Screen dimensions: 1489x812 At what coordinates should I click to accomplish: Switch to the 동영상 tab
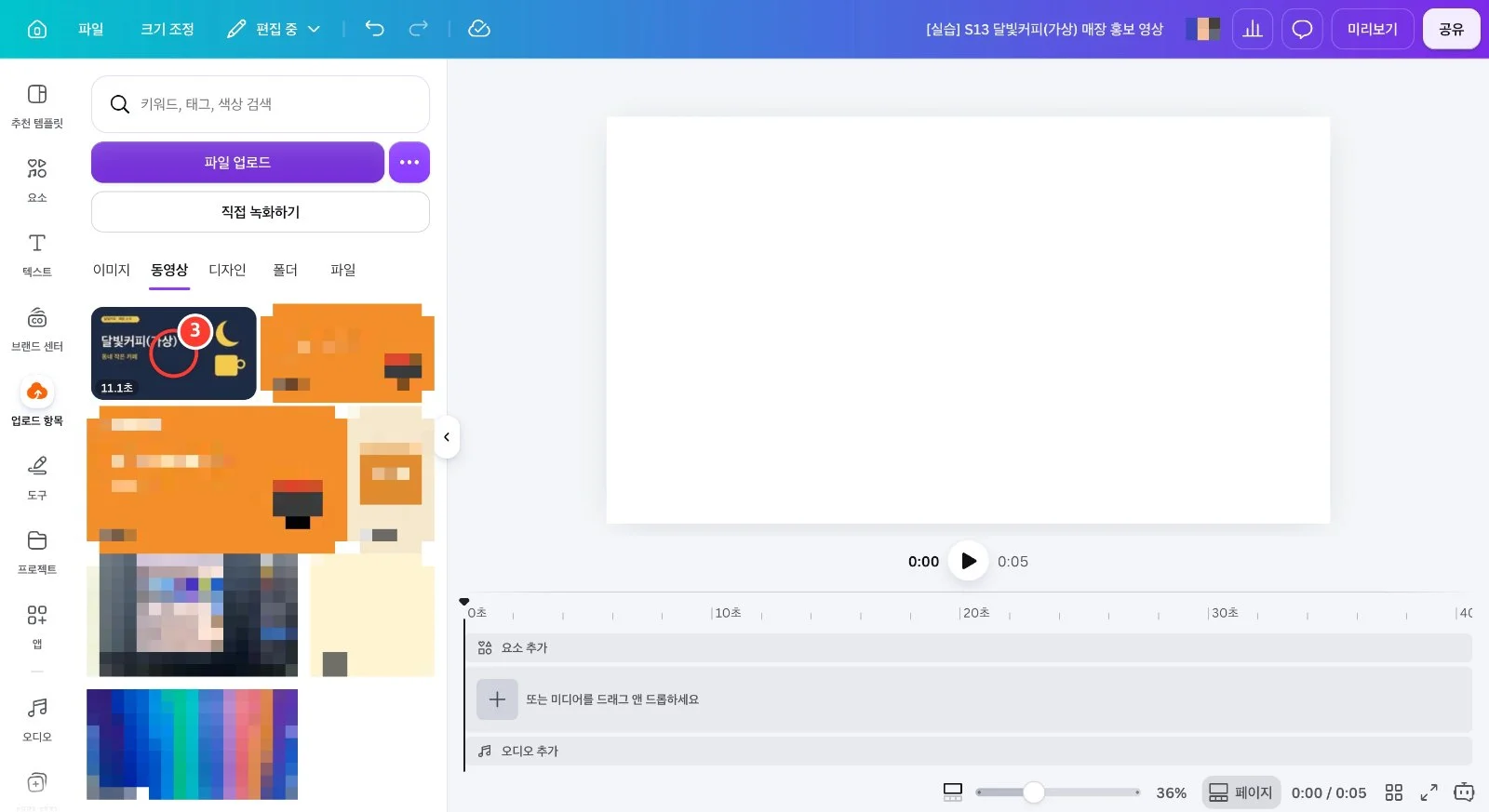[x=169, y=270]
